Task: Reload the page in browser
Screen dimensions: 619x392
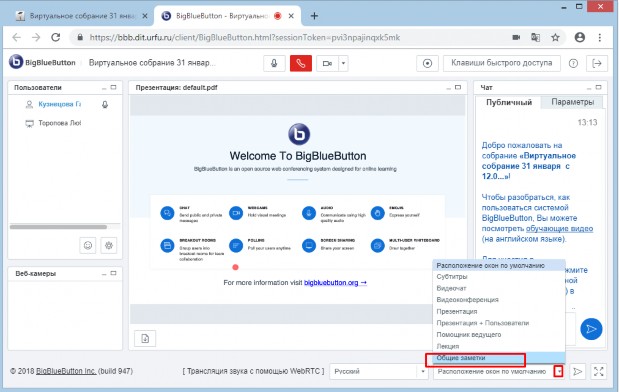Action: coord(56,38)
